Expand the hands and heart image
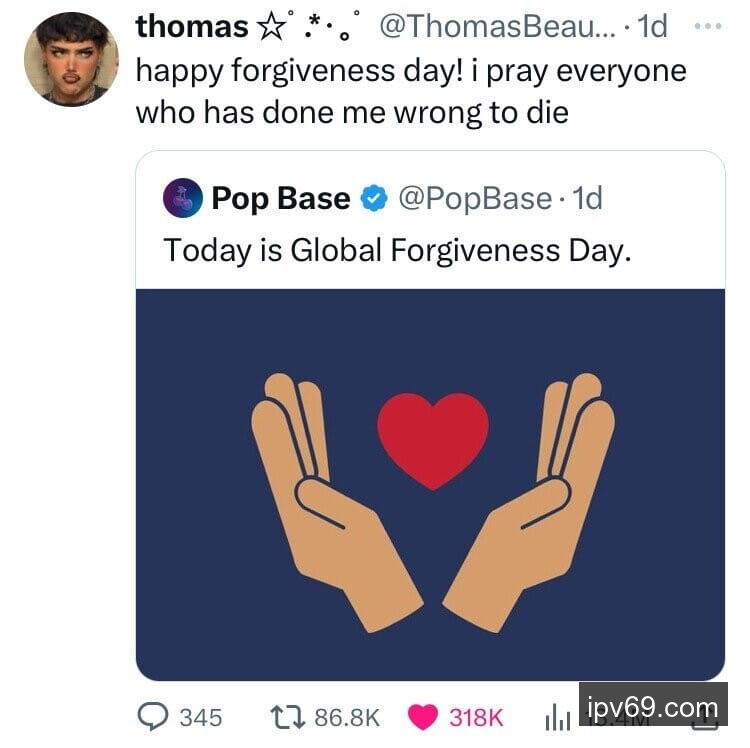 (430, 484)
